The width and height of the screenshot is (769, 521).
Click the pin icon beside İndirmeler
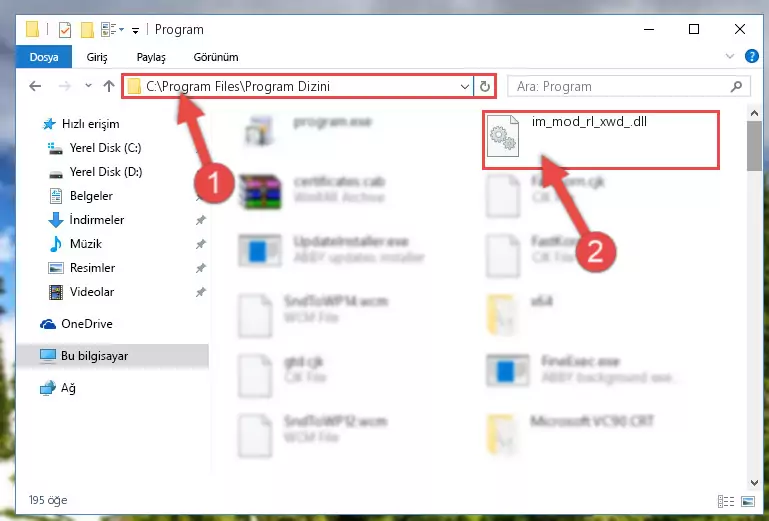[200, 220]
